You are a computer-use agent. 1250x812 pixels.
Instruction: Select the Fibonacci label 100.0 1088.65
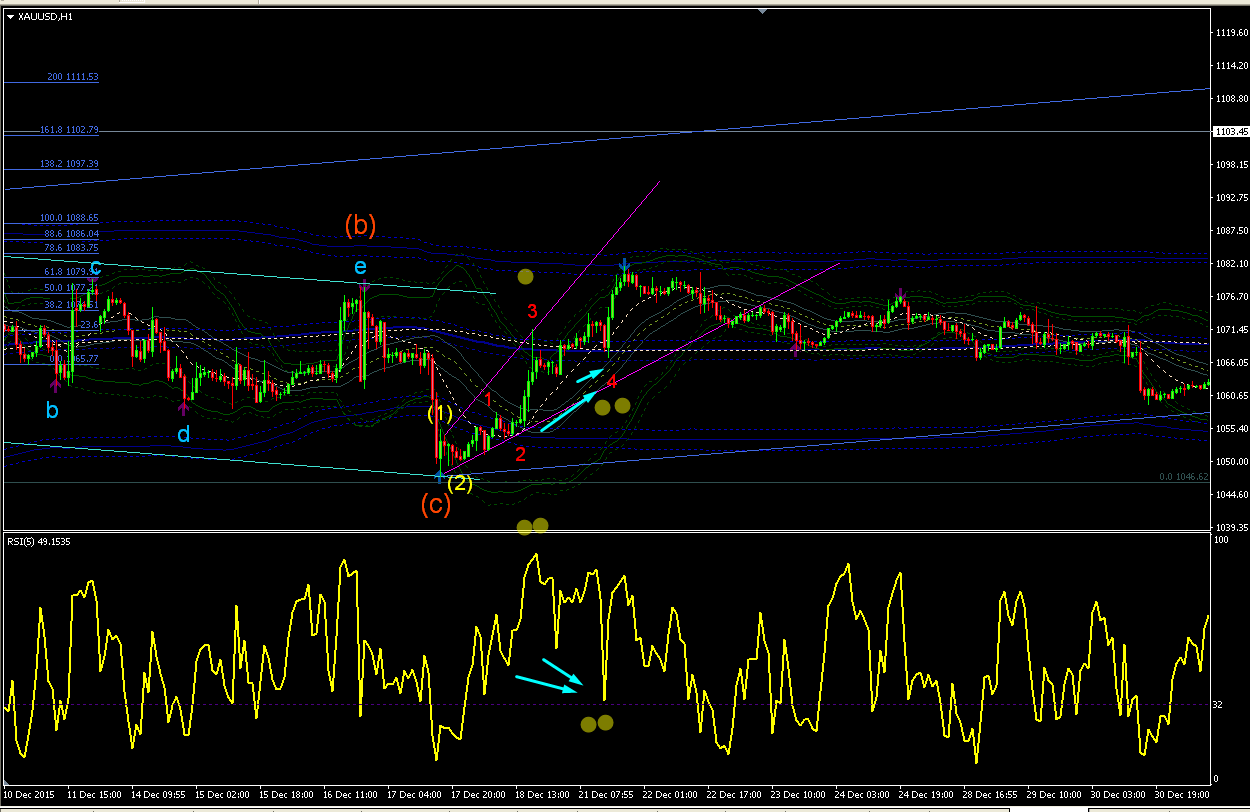coord(68,218)
